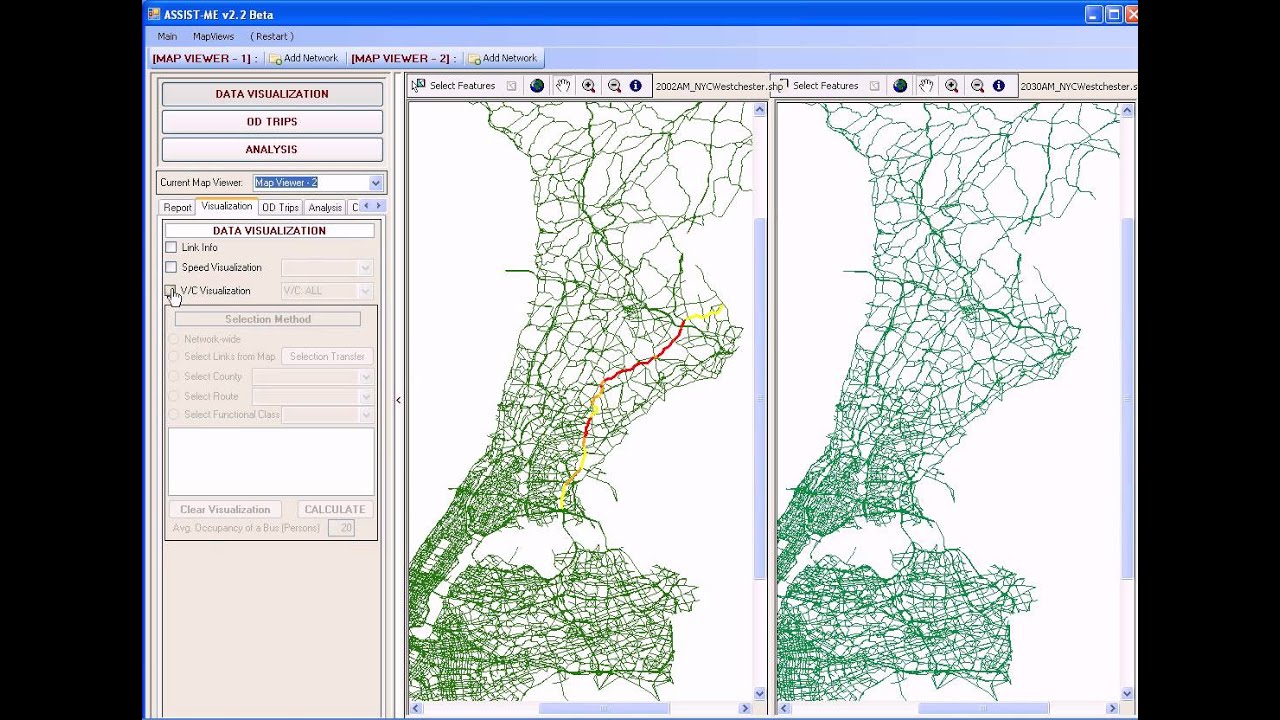
Task: Enable the Speed Visualization checkbox
Action: click(171, 267)
